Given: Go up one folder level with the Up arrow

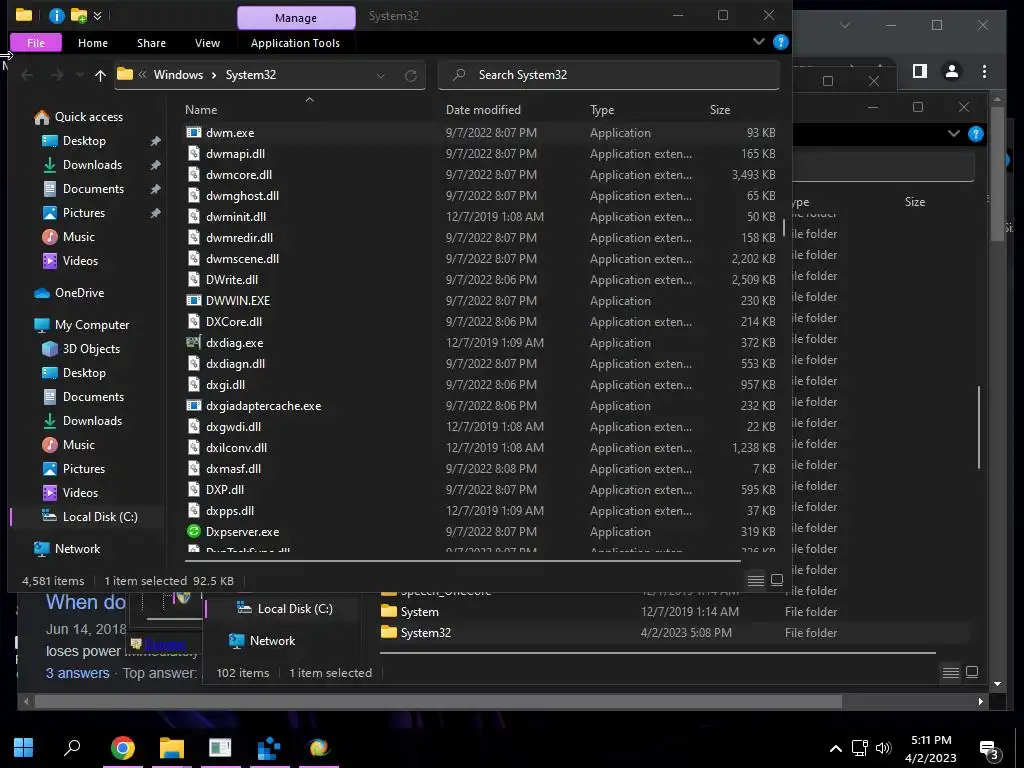Looking at the screenshot, I should (100, 75).
